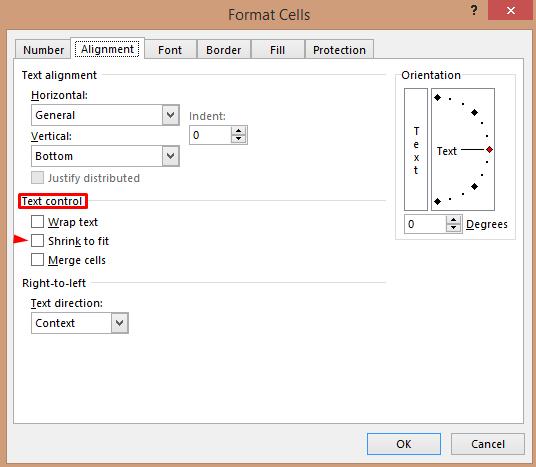Click the Degrees label
536x467 pixels.
[x=486, y=224]
